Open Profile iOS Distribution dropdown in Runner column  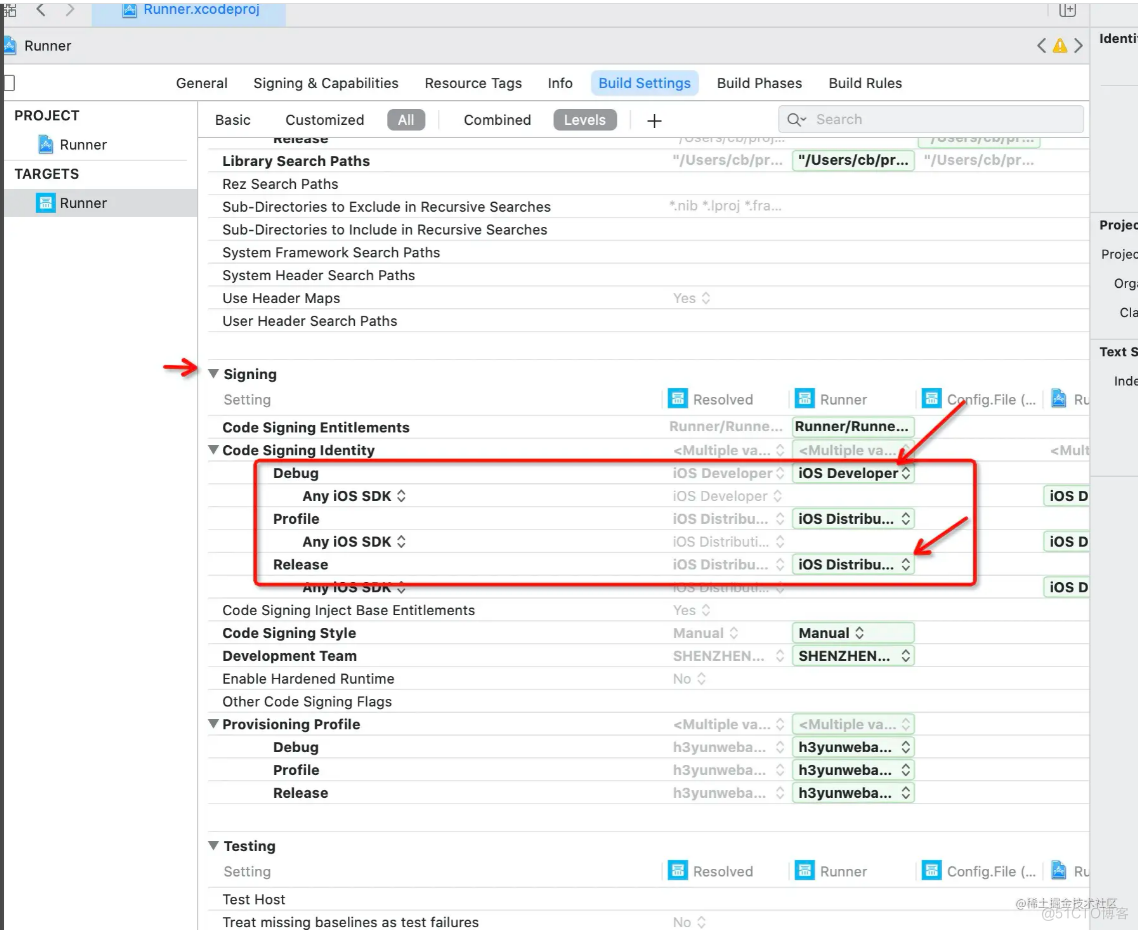854,519
